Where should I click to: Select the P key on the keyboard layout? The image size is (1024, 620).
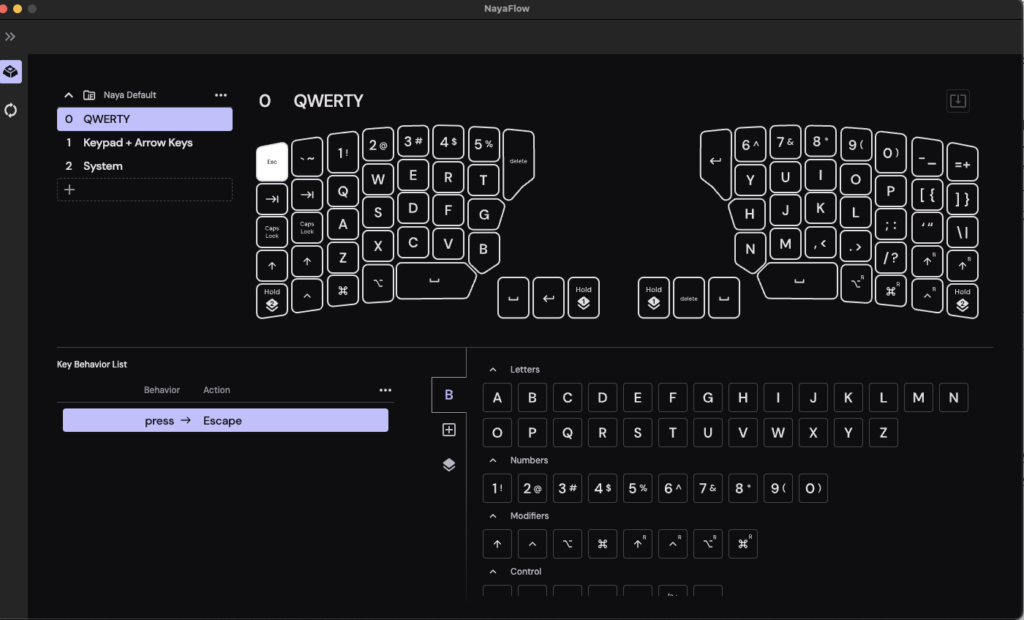891,191
